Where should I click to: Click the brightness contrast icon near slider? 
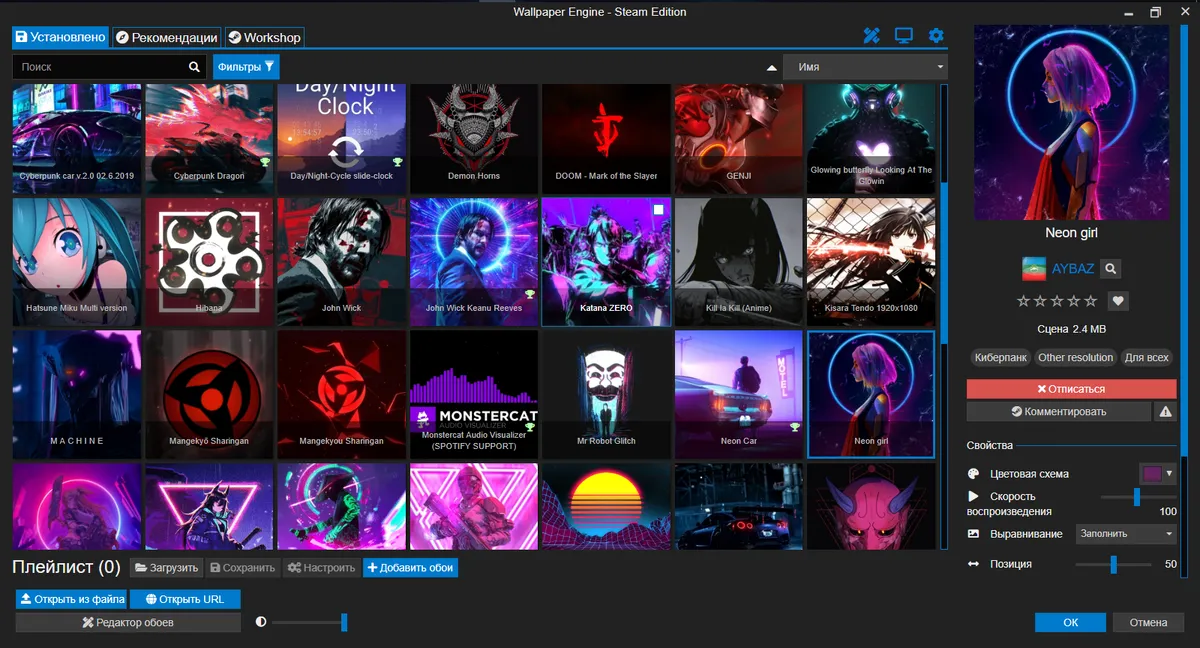point(261,622)
